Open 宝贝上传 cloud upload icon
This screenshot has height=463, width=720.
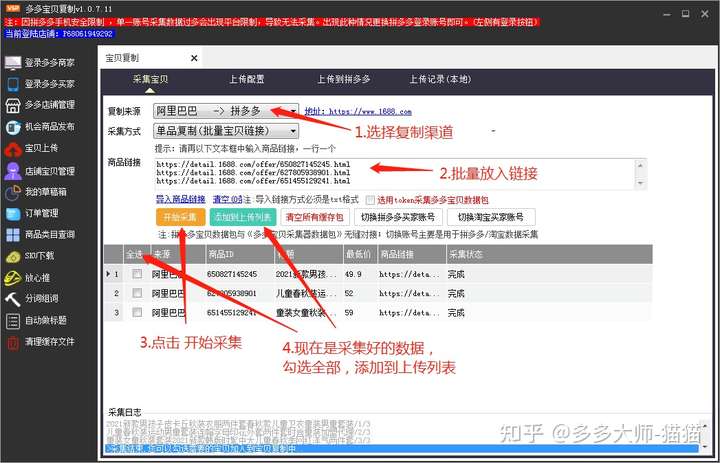click(x=13, y=149)
